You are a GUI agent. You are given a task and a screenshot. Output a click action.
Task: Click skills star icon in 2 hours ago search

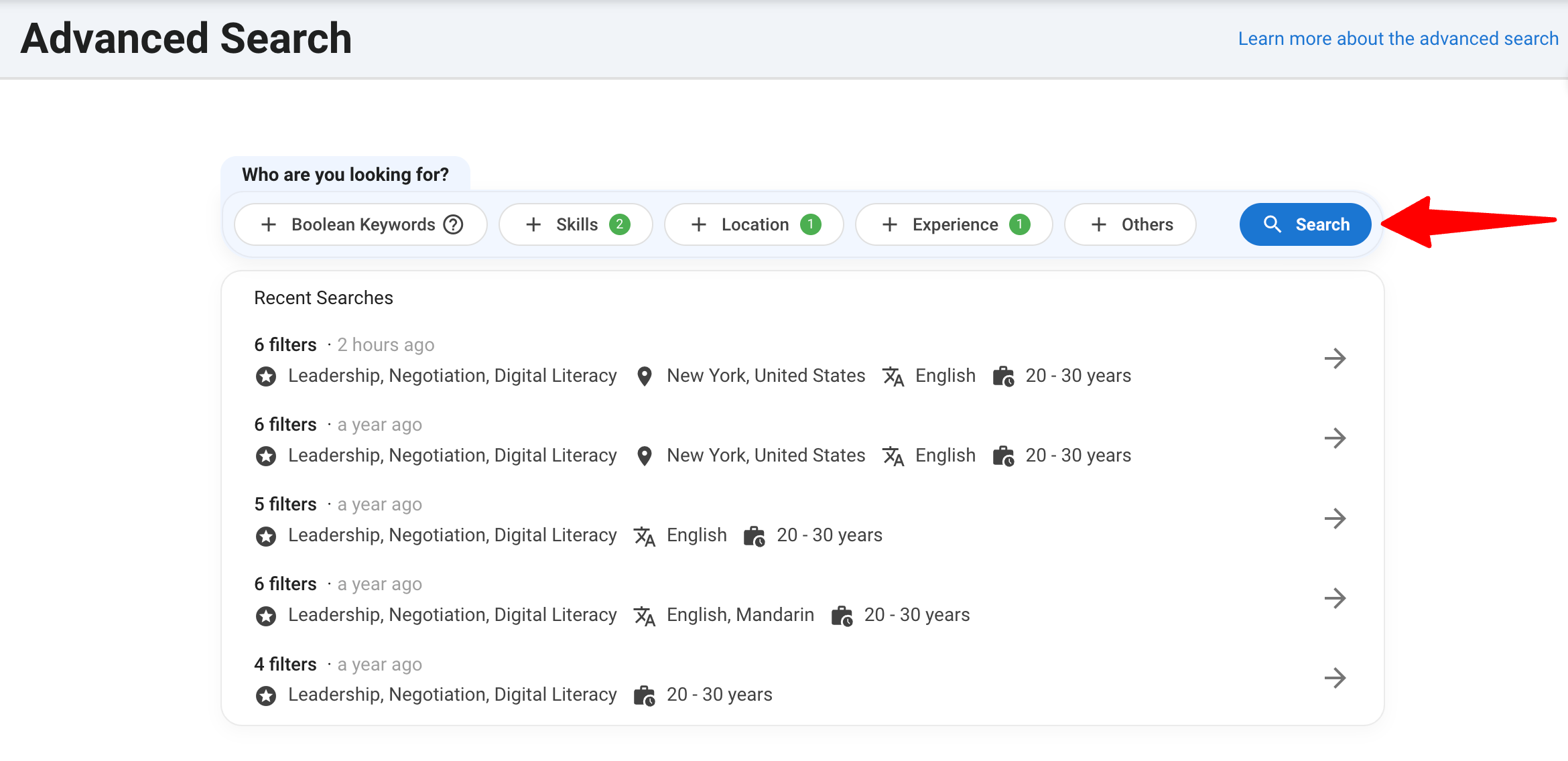coord(266,376)
